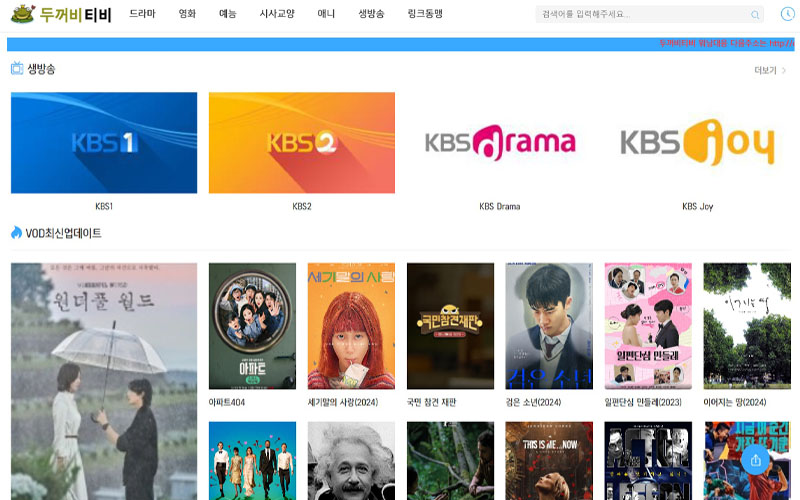Click the KBS Drama caption text
Viewport: 800px width, 500px height.
click(499, 206)
